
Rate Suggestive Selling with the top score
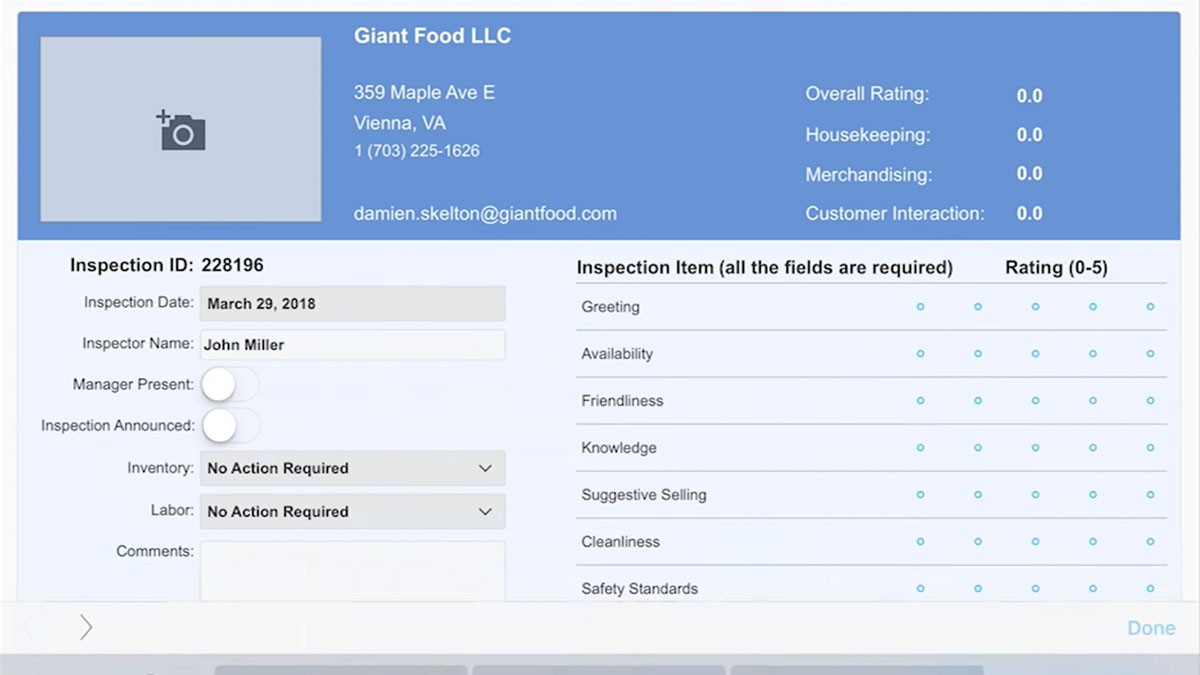tap(1150, 496)
